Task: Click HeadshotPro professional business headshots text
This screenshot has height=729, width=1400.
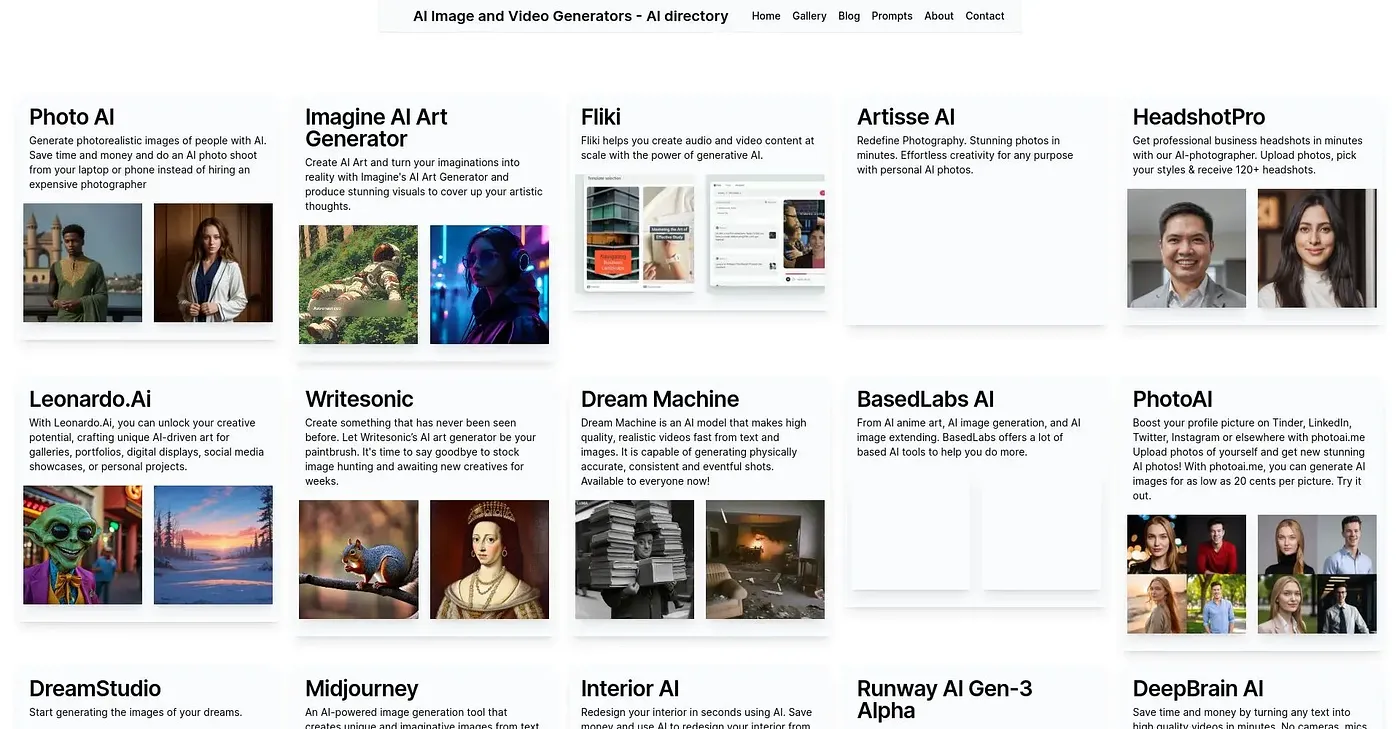Action: pos(1248,155)
